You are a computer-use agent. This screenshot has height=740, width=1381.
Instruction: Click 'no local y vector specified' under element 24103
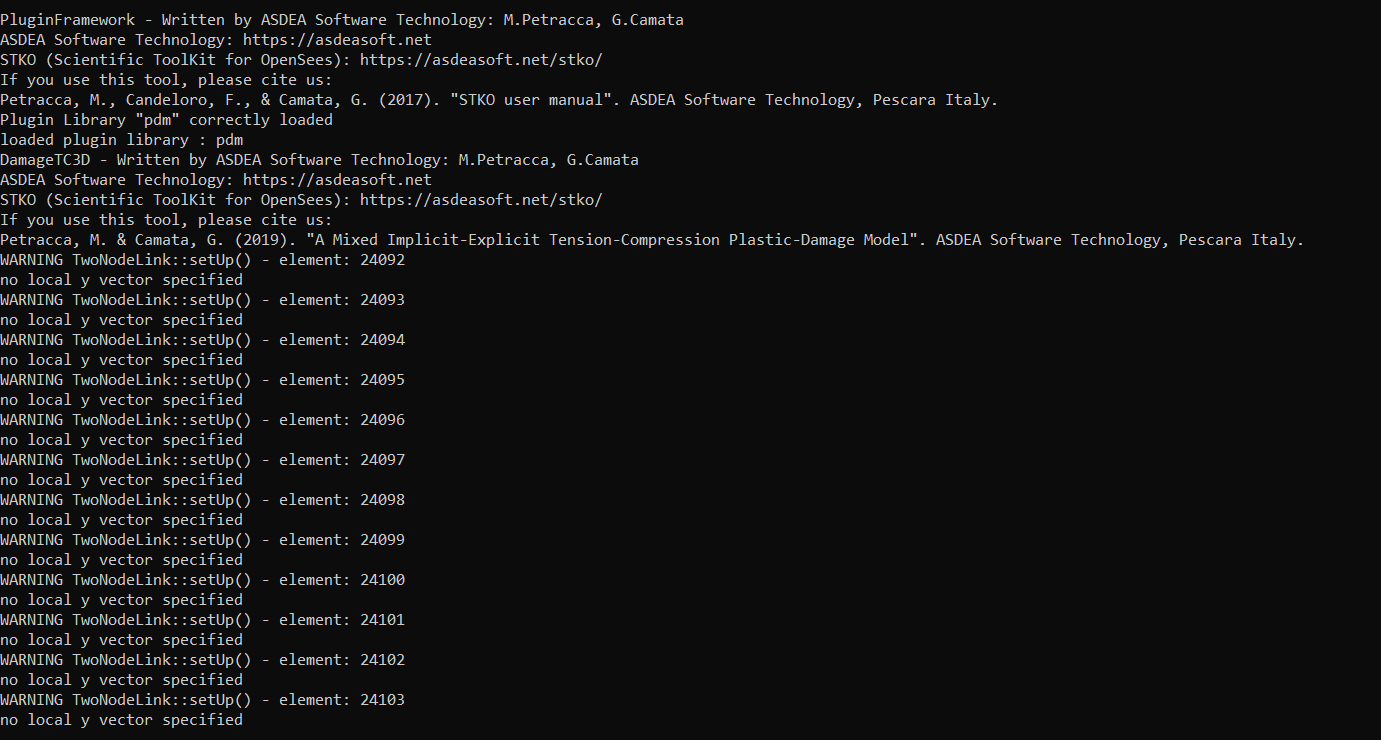tap(122, 720)
